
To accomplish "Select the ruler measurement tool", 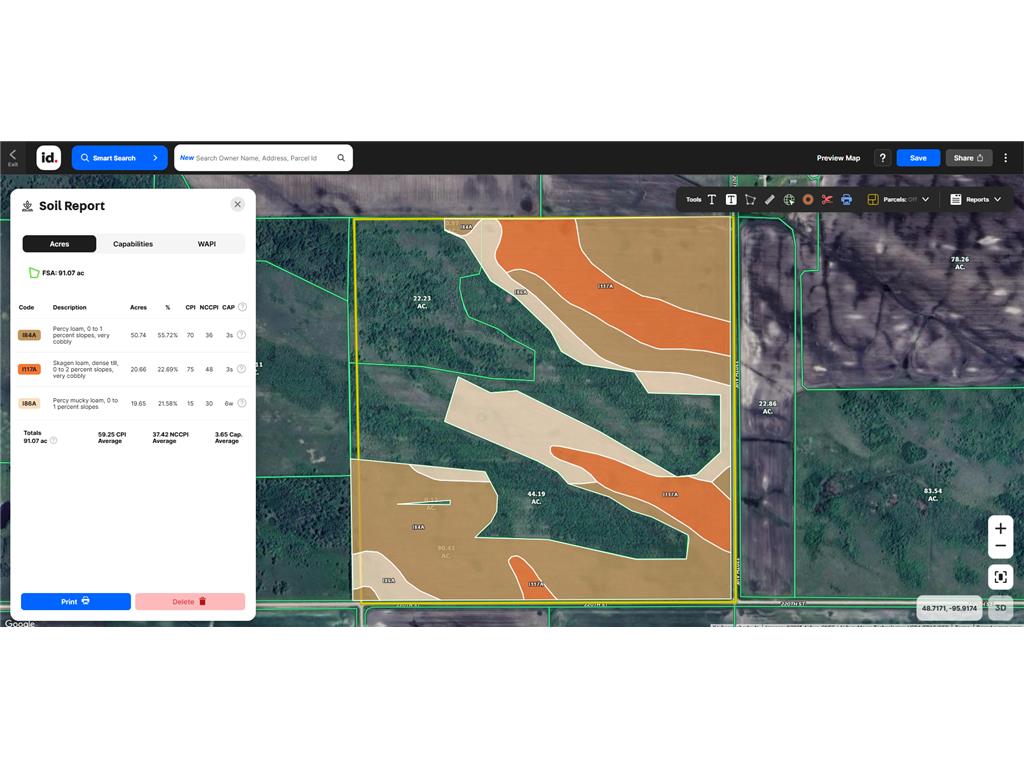I will pos(768,199).
